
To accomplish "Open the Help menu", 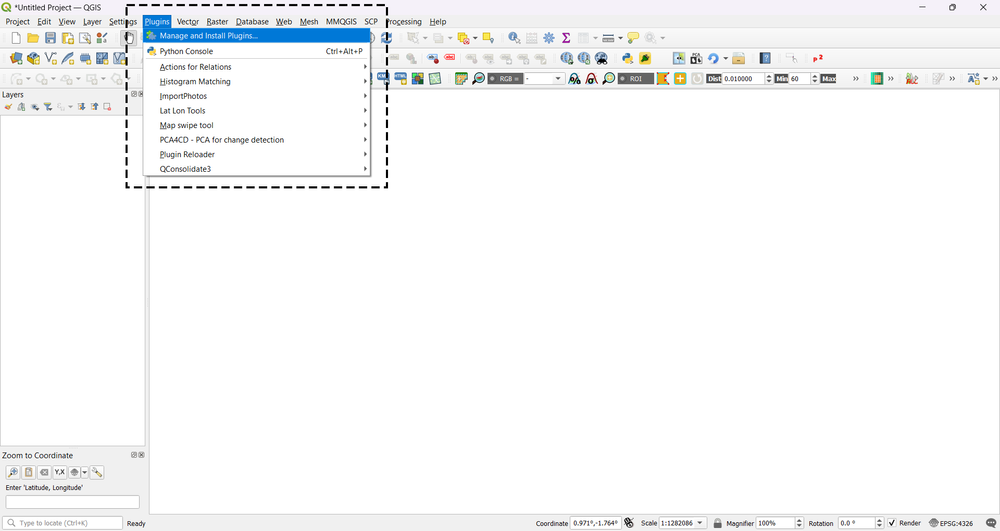I will (x=438, y=22).
